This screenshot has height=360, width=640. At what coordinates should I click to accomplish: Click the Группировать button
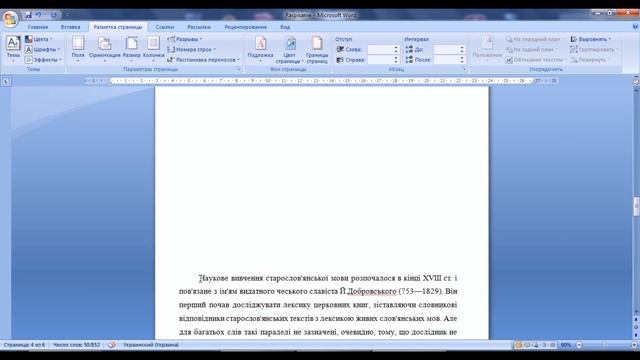coord(593,49)
